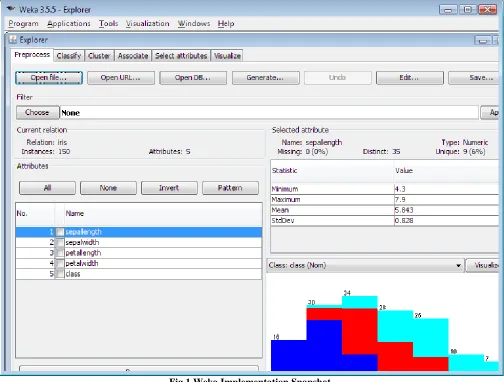Tick the sepalwidth checkbox

click(60, 242)
